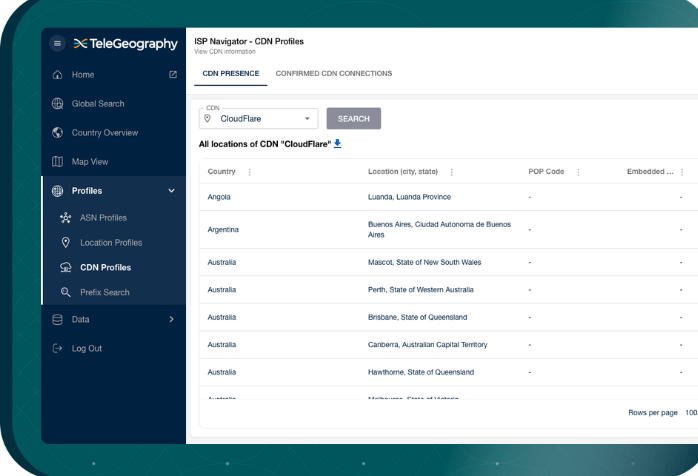Click Rows per page label

tap(653, 412)
